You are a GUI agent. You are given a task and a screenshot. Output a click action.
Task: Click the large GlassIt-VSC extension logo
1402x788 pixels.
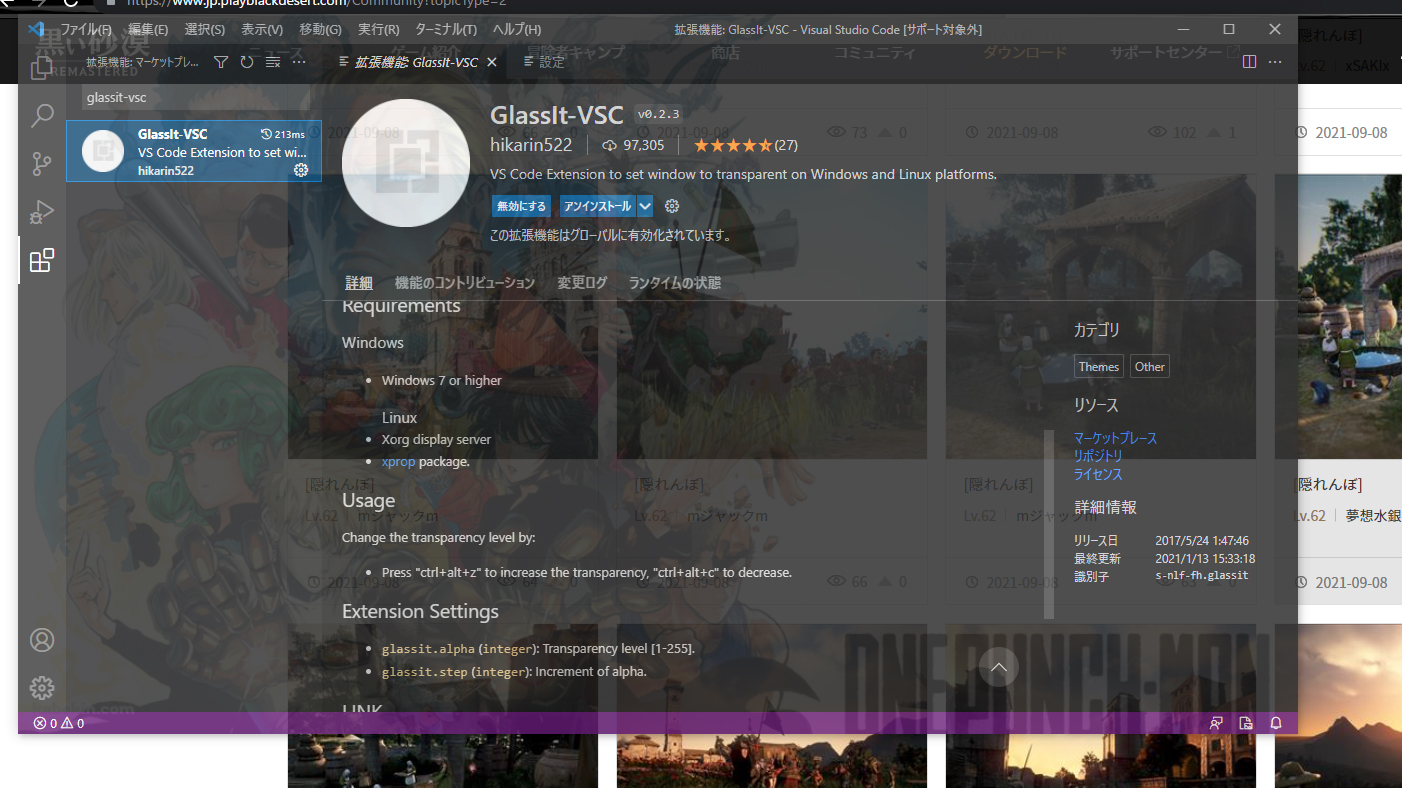(406, 164)
